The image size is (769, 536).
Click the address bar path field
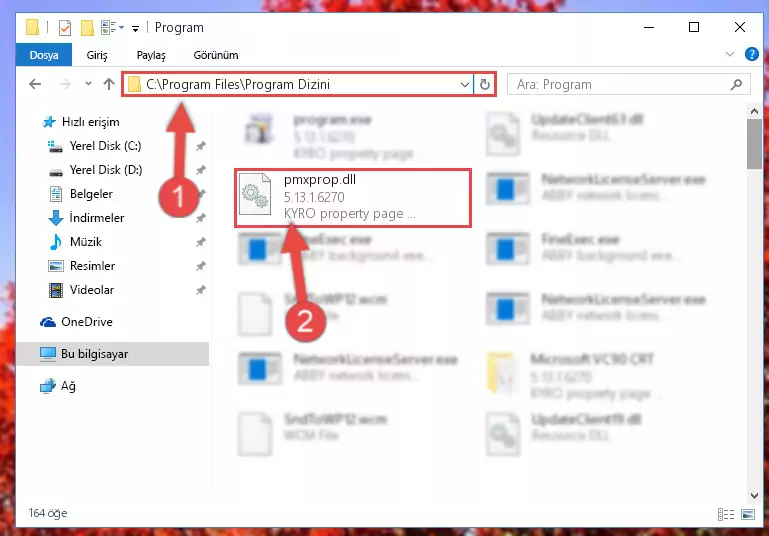pyautogui.click(x=297, y=84)
